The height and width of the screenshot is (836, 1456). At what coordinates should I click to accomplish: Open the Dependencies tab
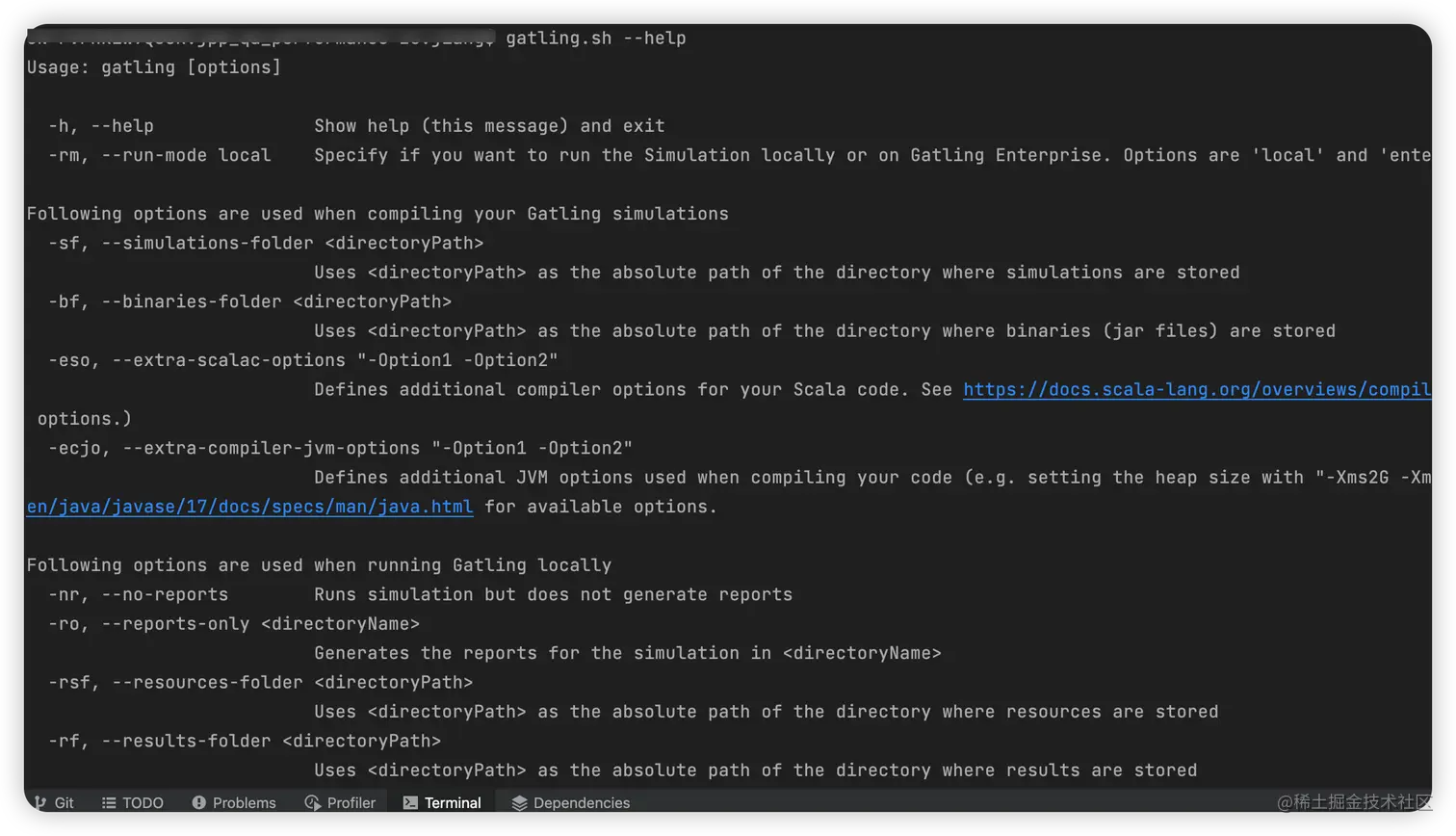581,802
